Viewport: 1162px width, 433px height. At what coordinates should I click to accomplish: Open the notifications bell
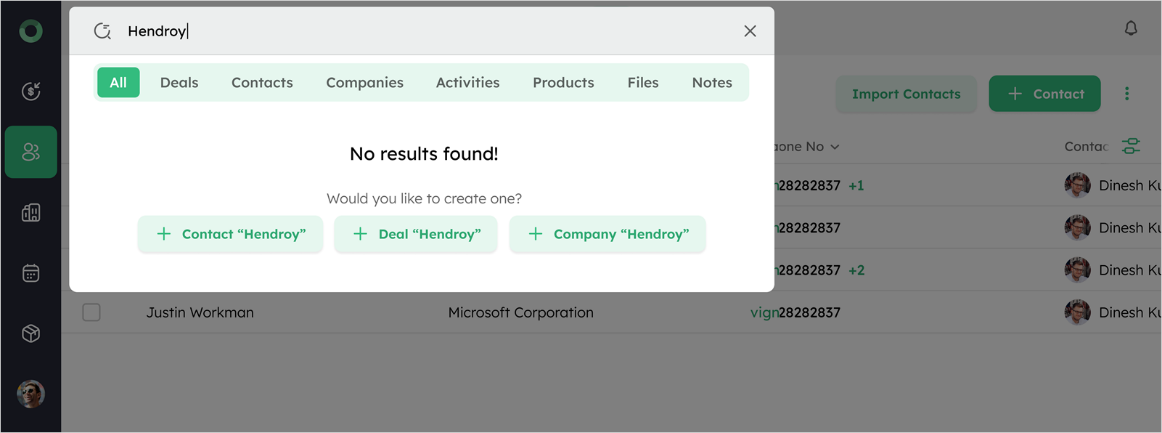(1130, 29)
